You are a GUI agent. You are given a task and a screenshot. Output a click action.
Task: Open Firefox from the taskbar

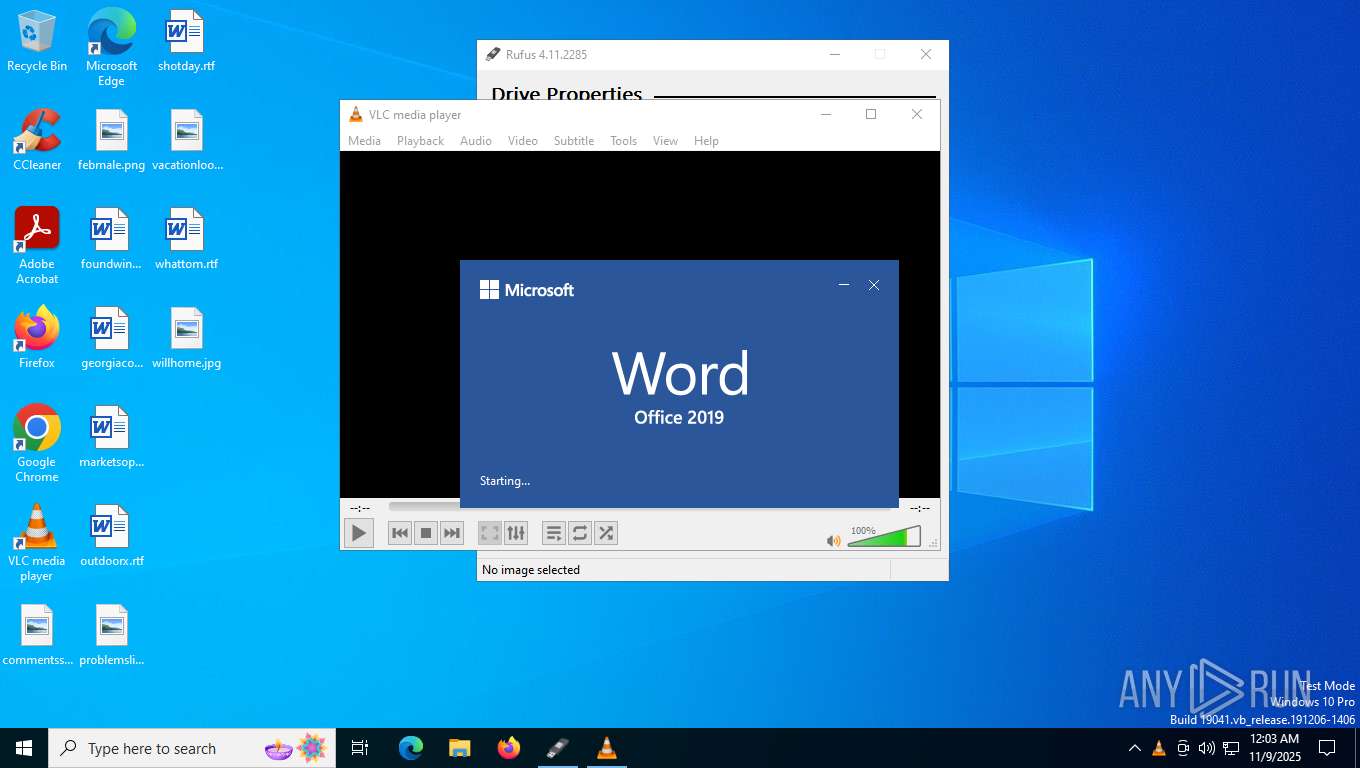[508, 748]
